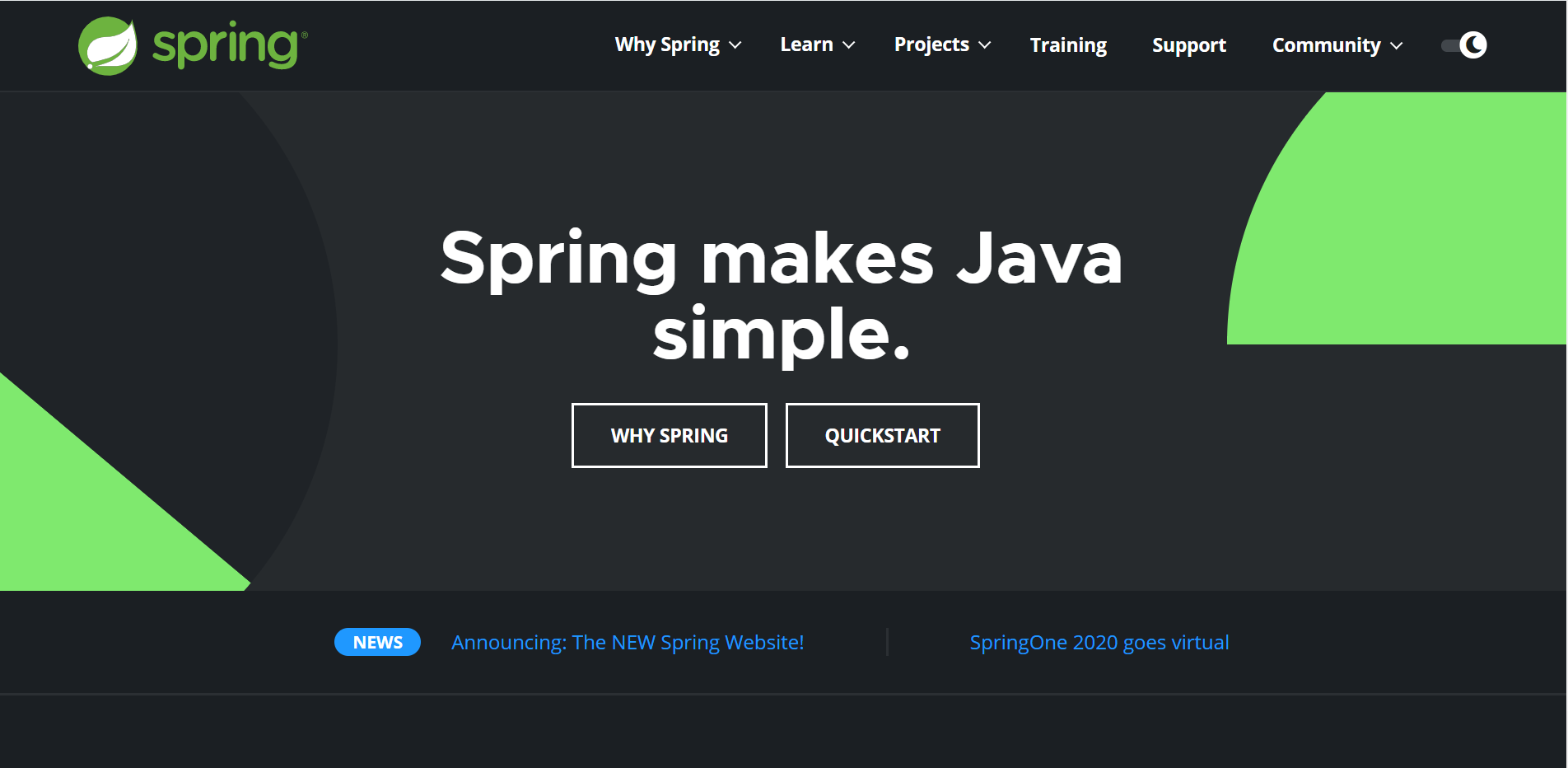This screenshot has height=768, width=1568.
Task: Toggle the light/dark theme switch
Action: pos(1462,44)
